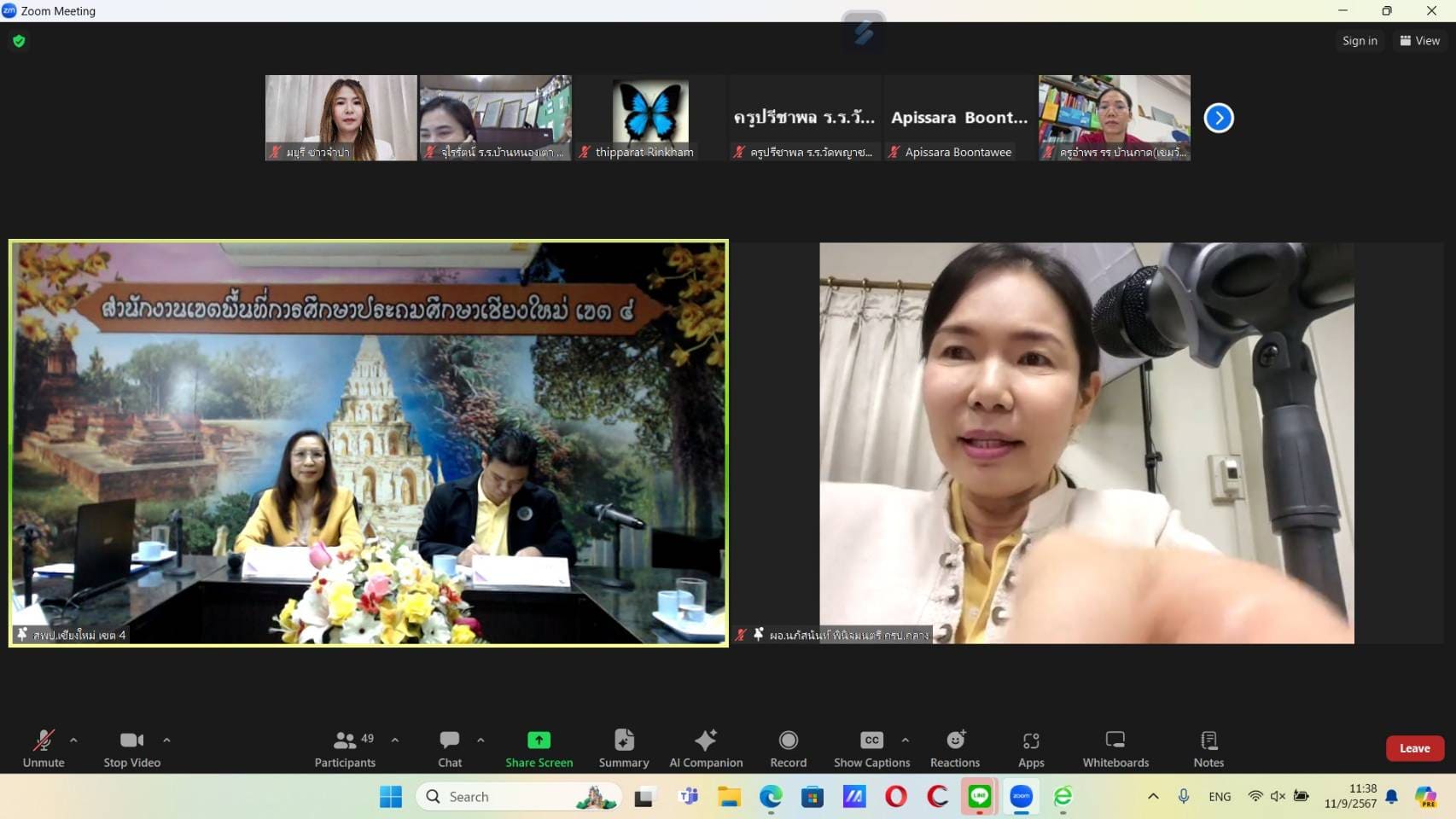
Task: Expand audio options arrow next to Unmute
Action: coord(73,741)
